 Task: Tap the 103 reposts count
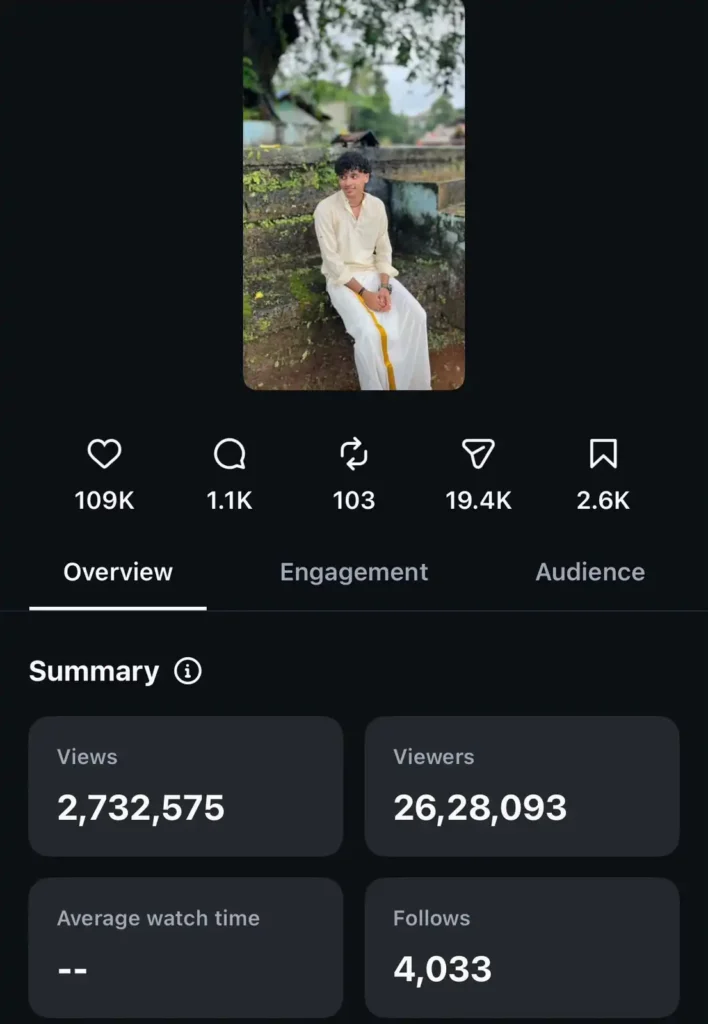point(354,501)
